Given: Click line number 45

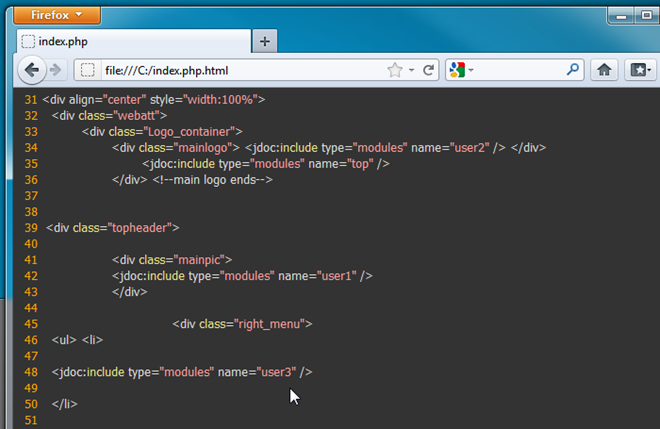Looking at the screenshot, I should click(31, 324).
